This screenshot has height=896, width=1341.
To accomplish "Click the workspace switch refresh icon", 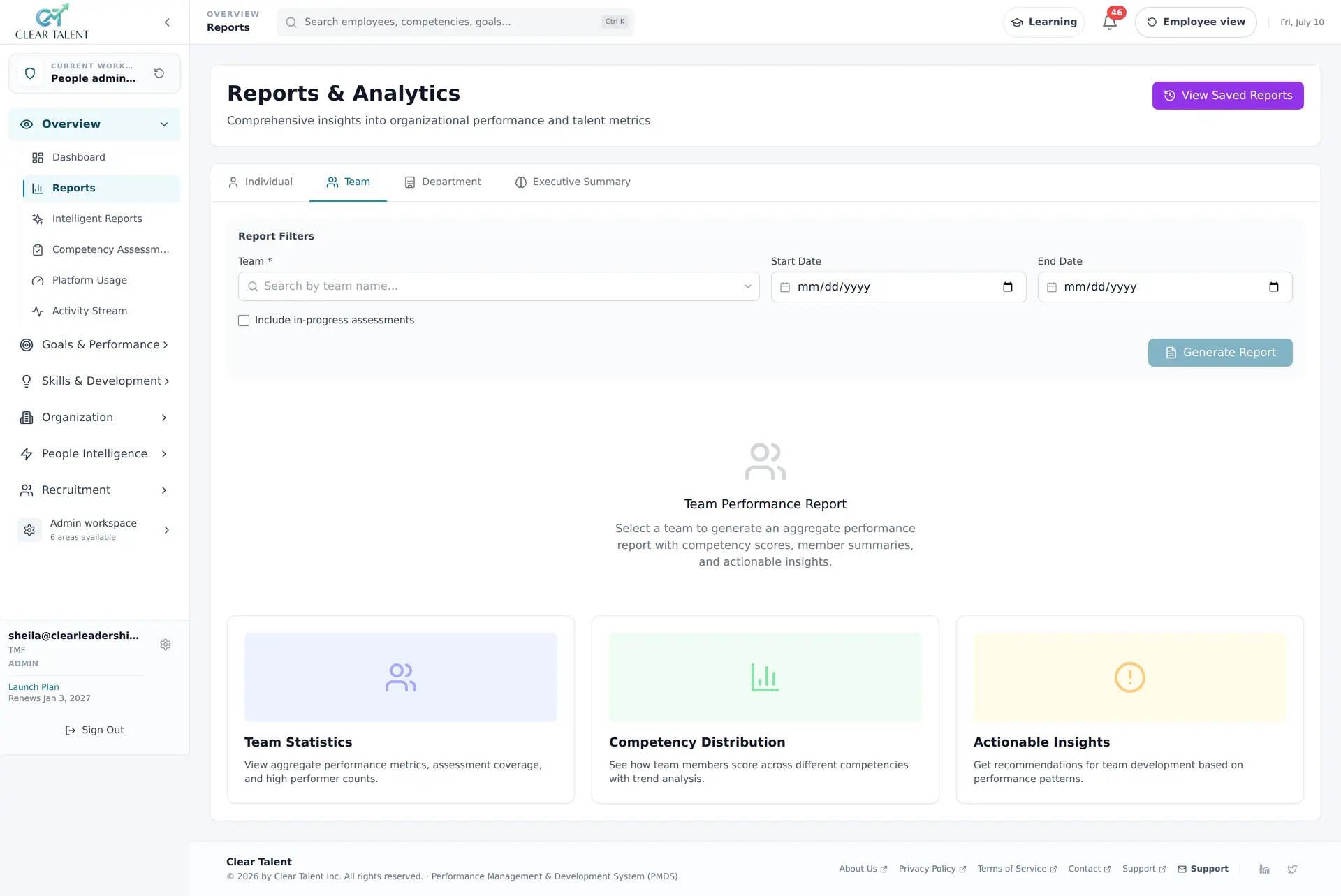I will [x=159, y=73].
